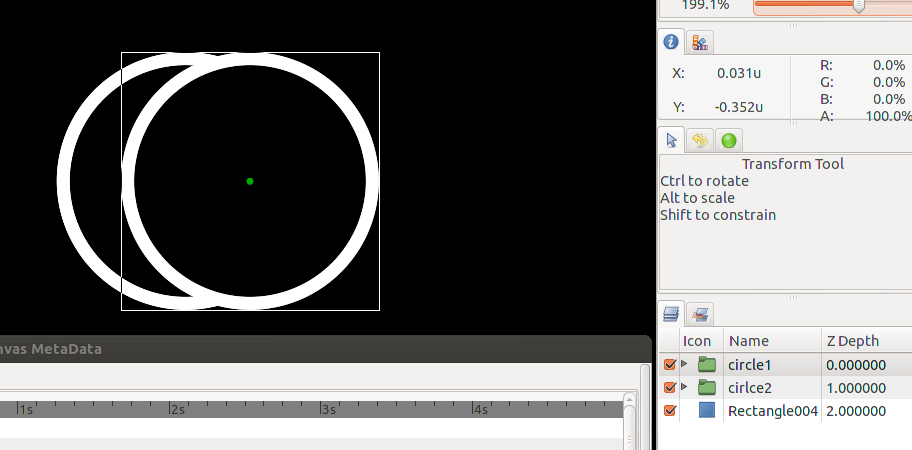The height and width of the screenshot is (450, 912).
Task: Click the Z Depth value 2.000000
Action: point(856,411)
